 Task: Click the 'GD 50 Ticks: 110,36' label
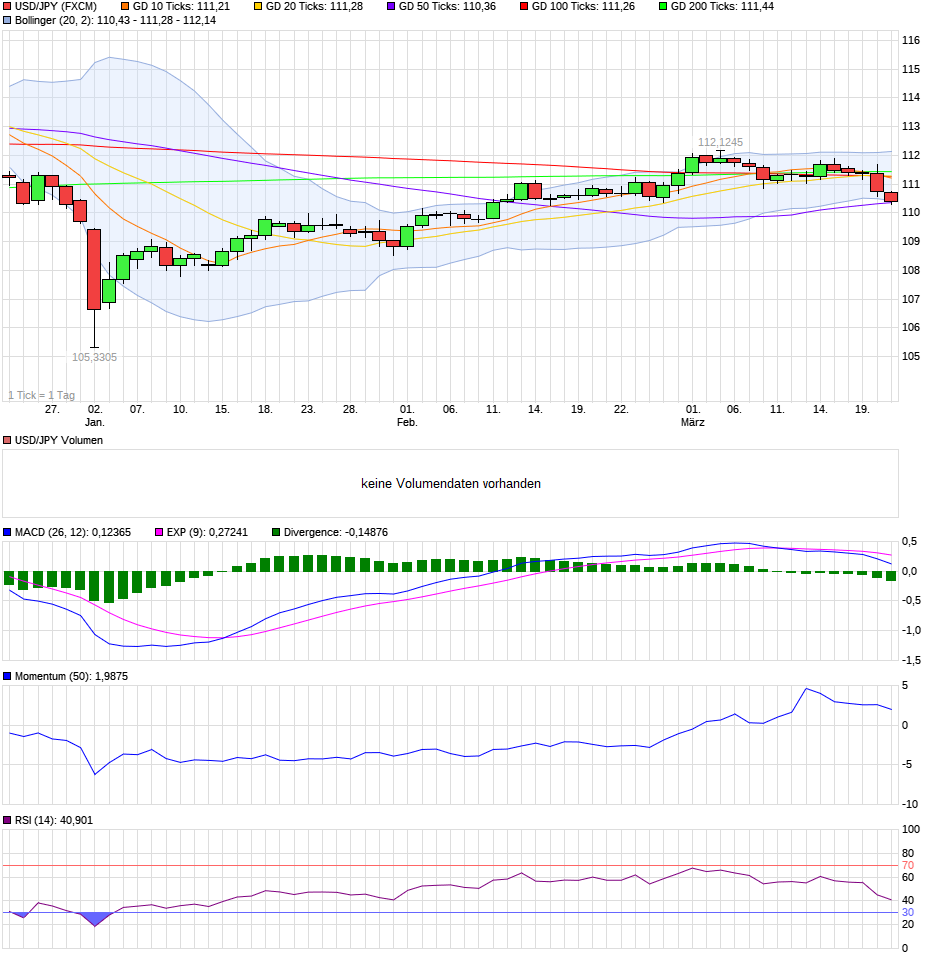(x=448, y=7)
